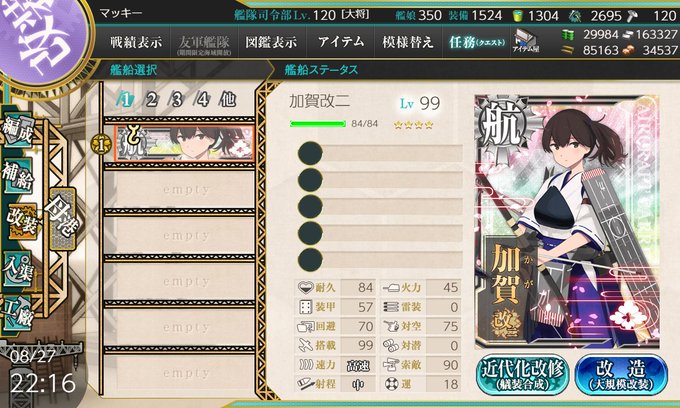The width and height of the screenshot is (680, 408).
Task: Click the 近代化改修 modernization button
Action: (x=523, y=374)
